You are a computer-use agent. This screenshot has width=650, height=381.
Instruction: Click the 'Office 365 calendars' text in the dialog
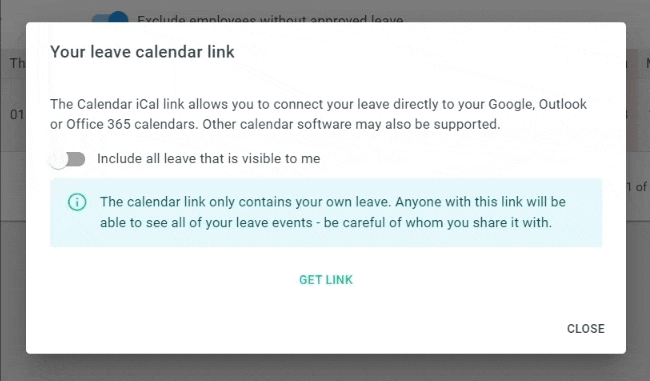pyautogui.click(x=132, y=124)
